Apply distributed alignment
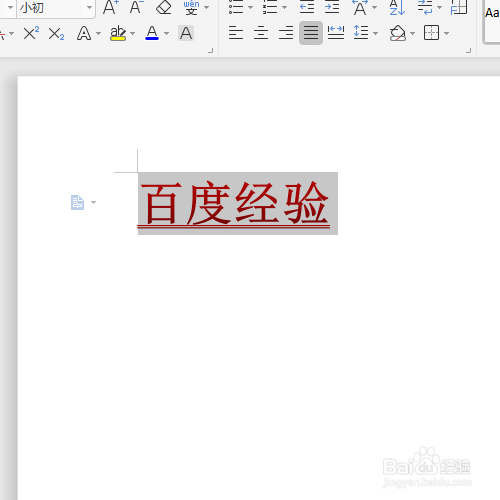500x500 pixels. coord(336,33)
